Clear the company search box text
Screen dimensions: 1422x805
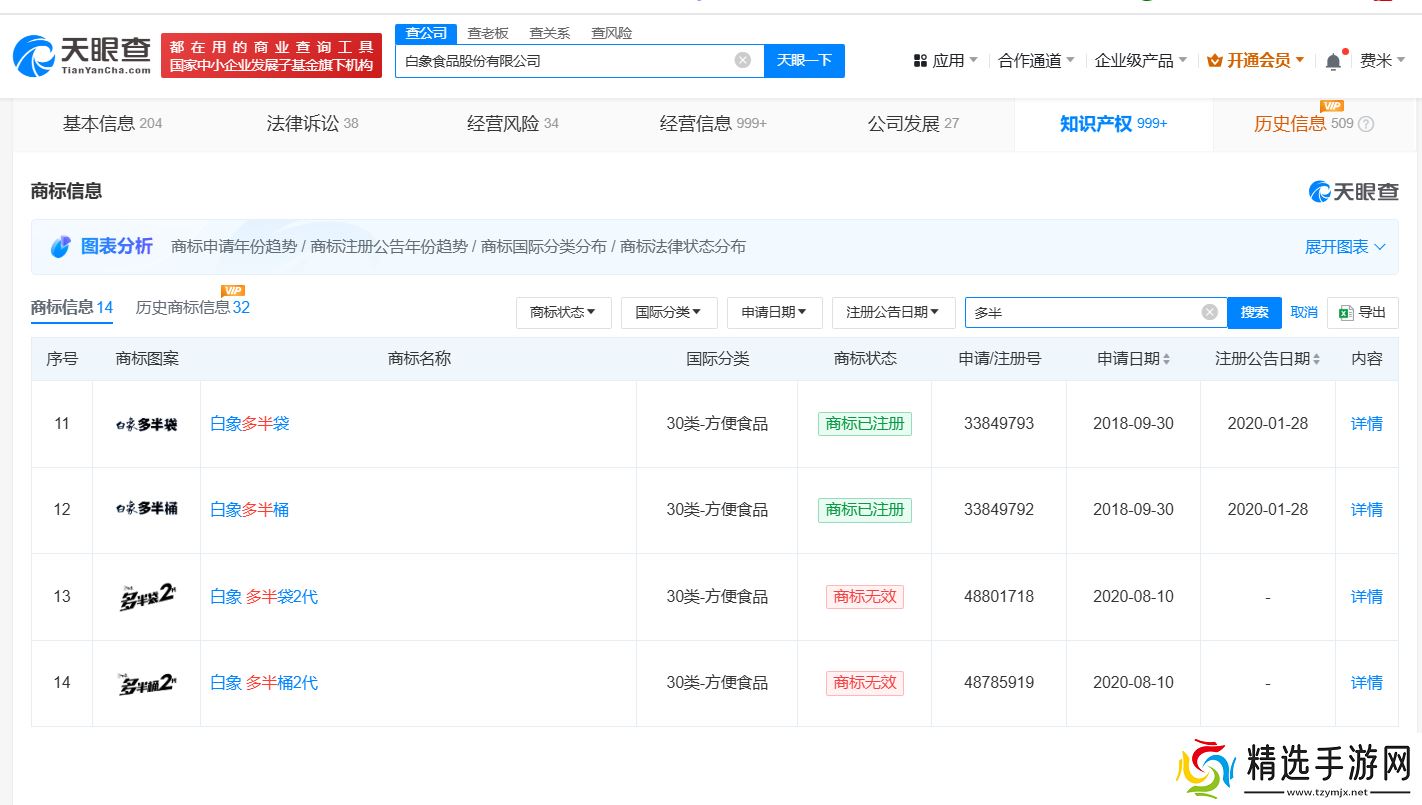pyautogui.click(x=742, y=60)
